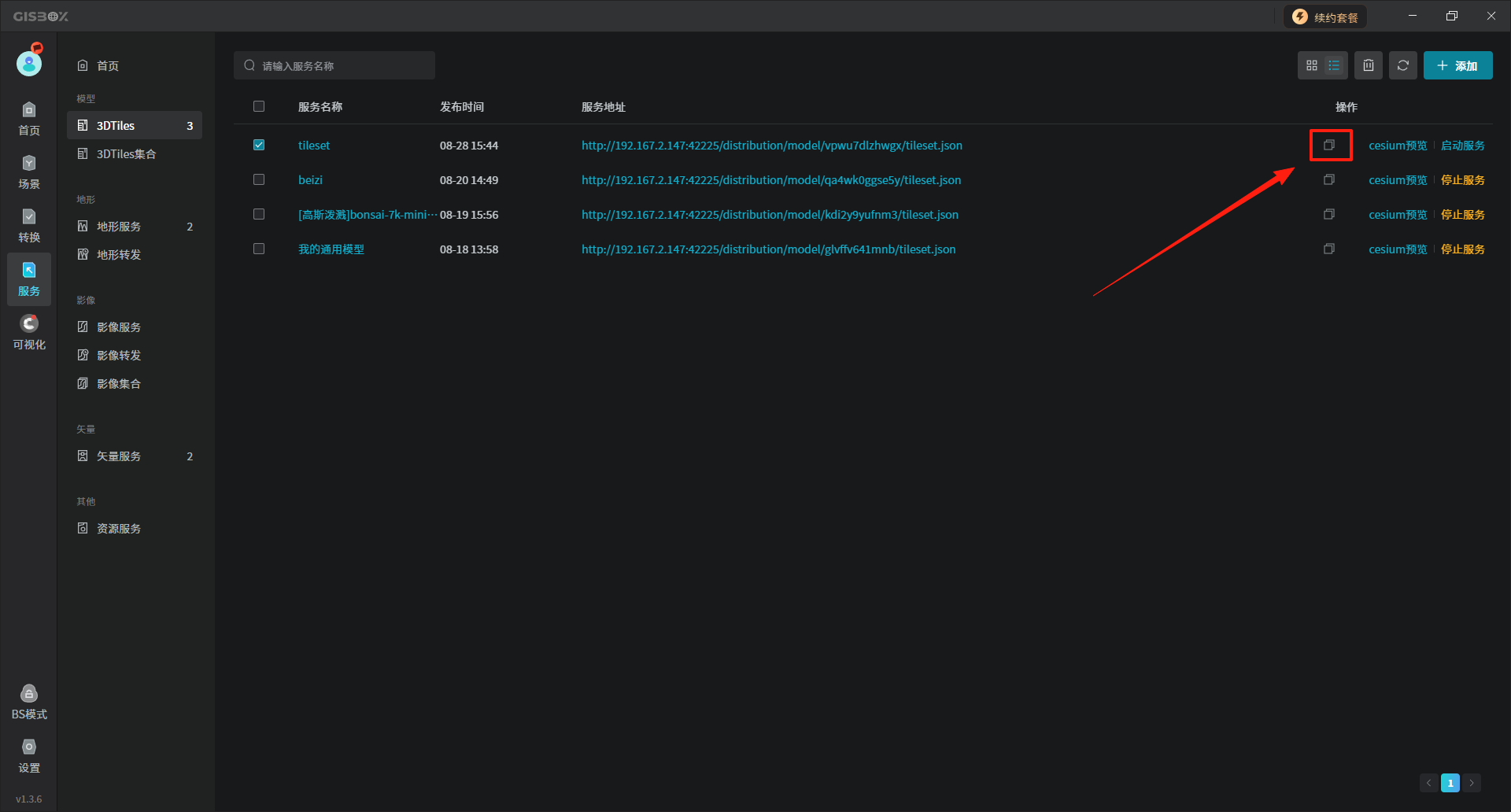Check the beizi row checkbox

259,179
